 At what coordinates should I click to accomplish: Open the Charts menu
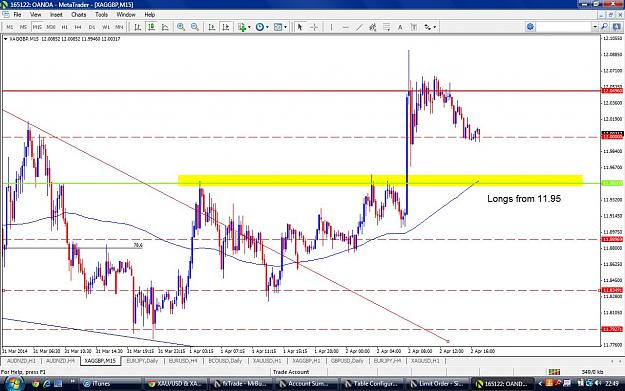point(79,14)
